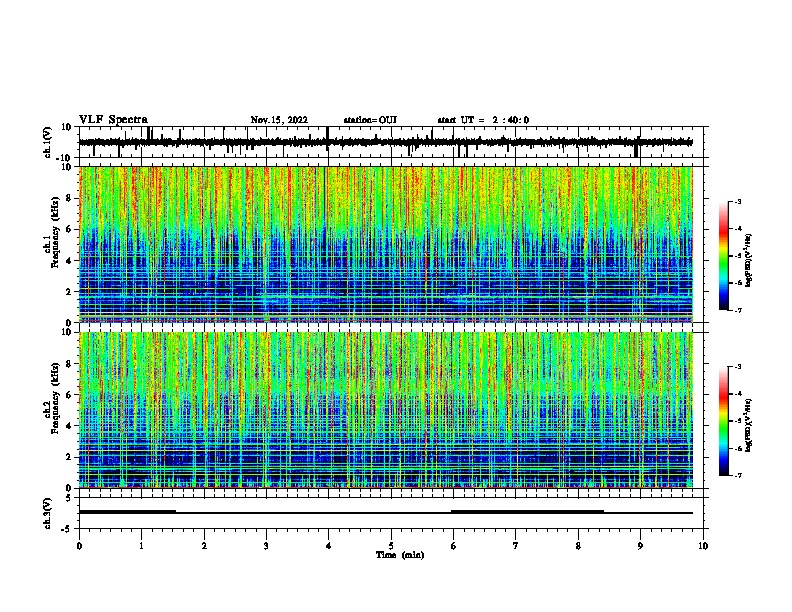This screenshot has width=792, height=612.
Task: Click the "-7" label on ch.1 colorbar
Action: [x=737, y=310]
